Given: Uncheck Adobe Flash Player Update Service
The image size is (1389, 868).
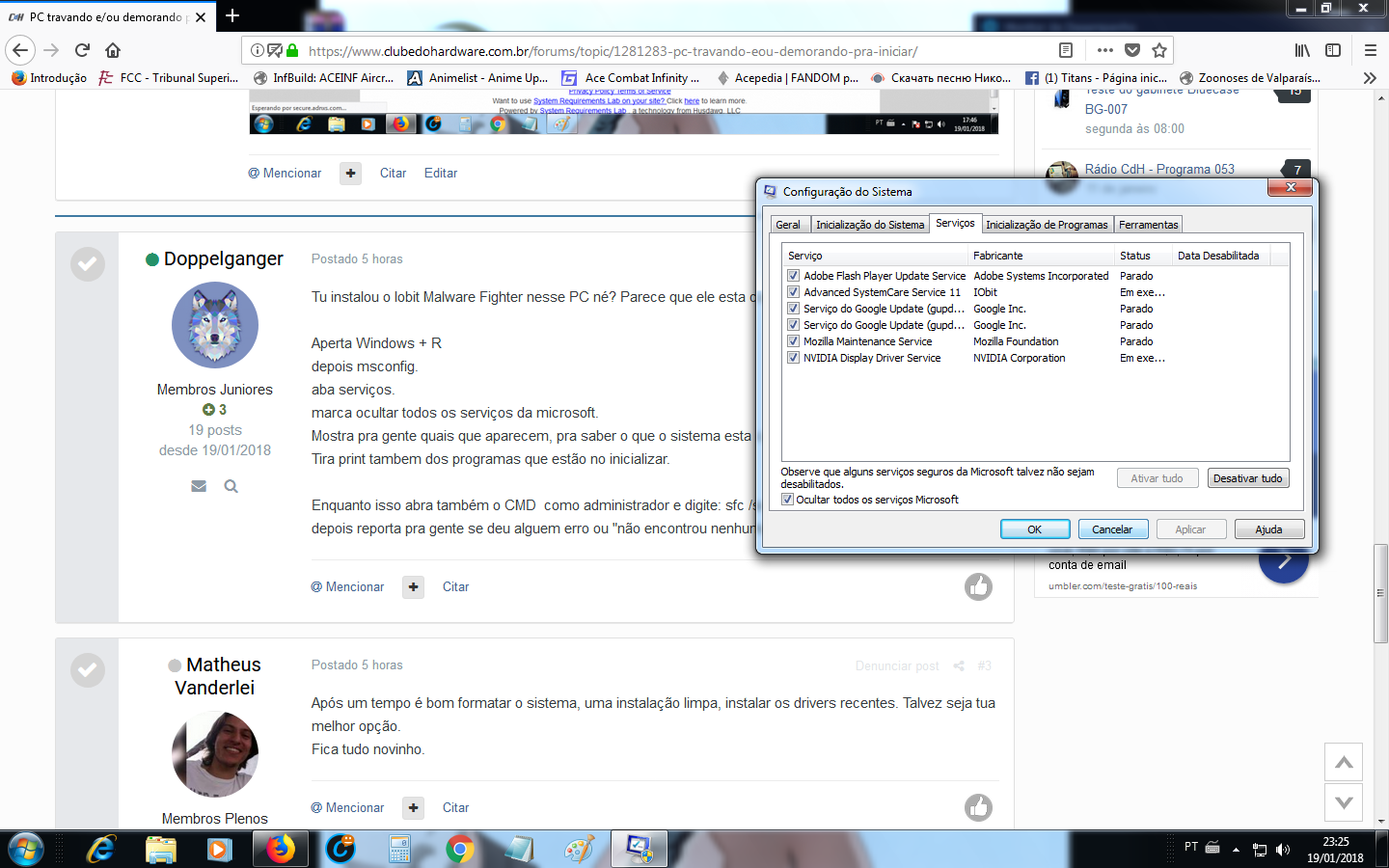Looking at the screenshot, I should click(793, 276).
